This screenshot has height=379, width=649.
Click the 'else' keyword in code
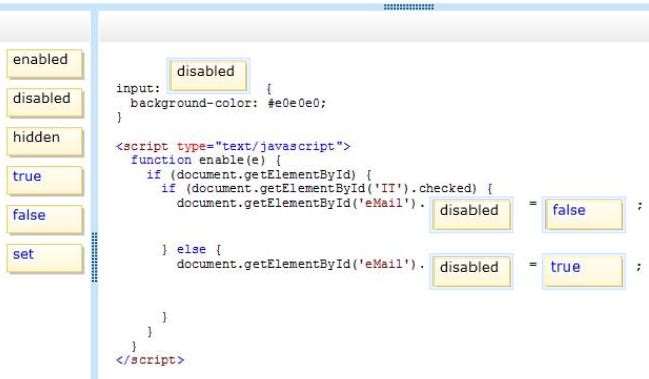click(191, 249)
